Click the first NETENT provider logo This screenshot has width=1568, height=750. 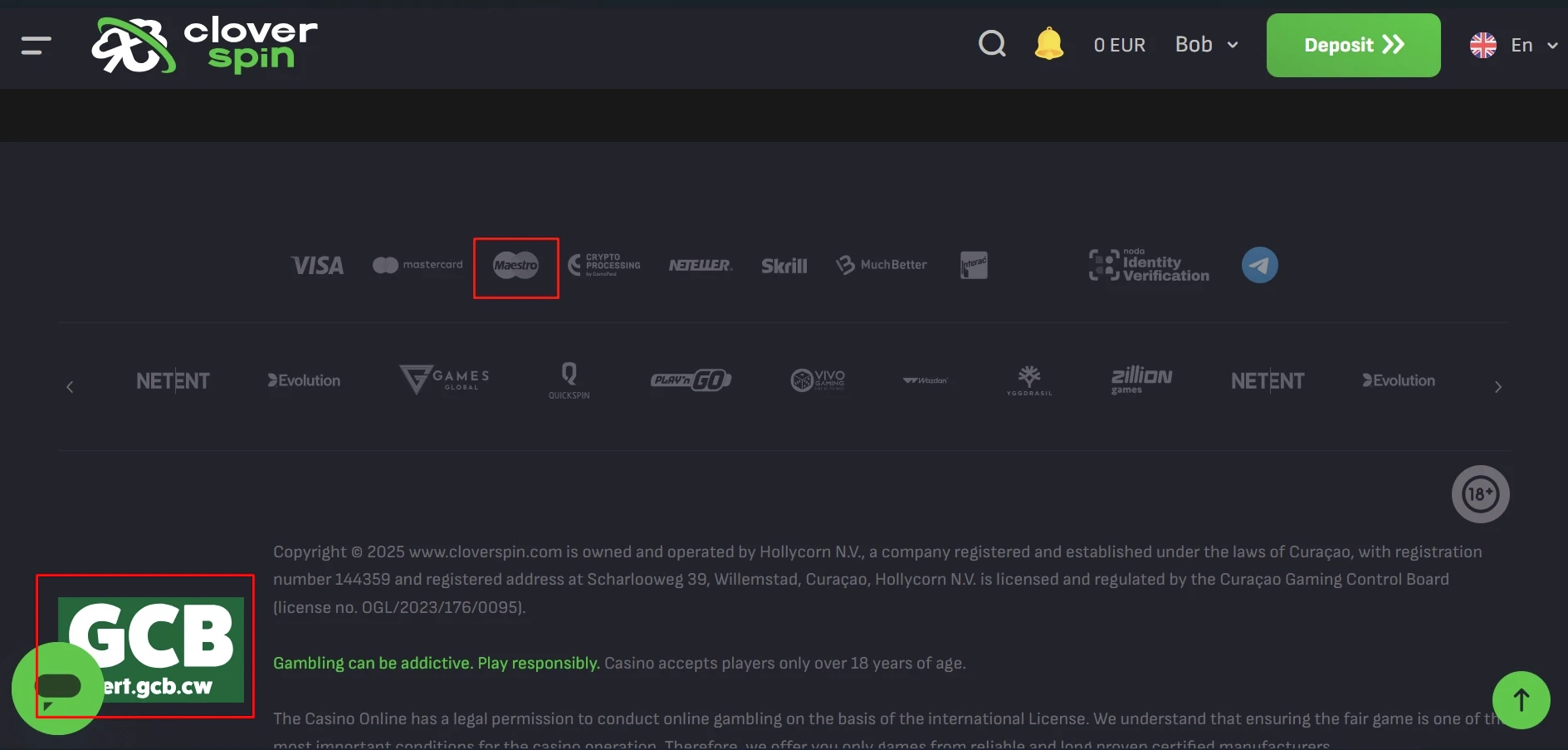pos(173,381)
